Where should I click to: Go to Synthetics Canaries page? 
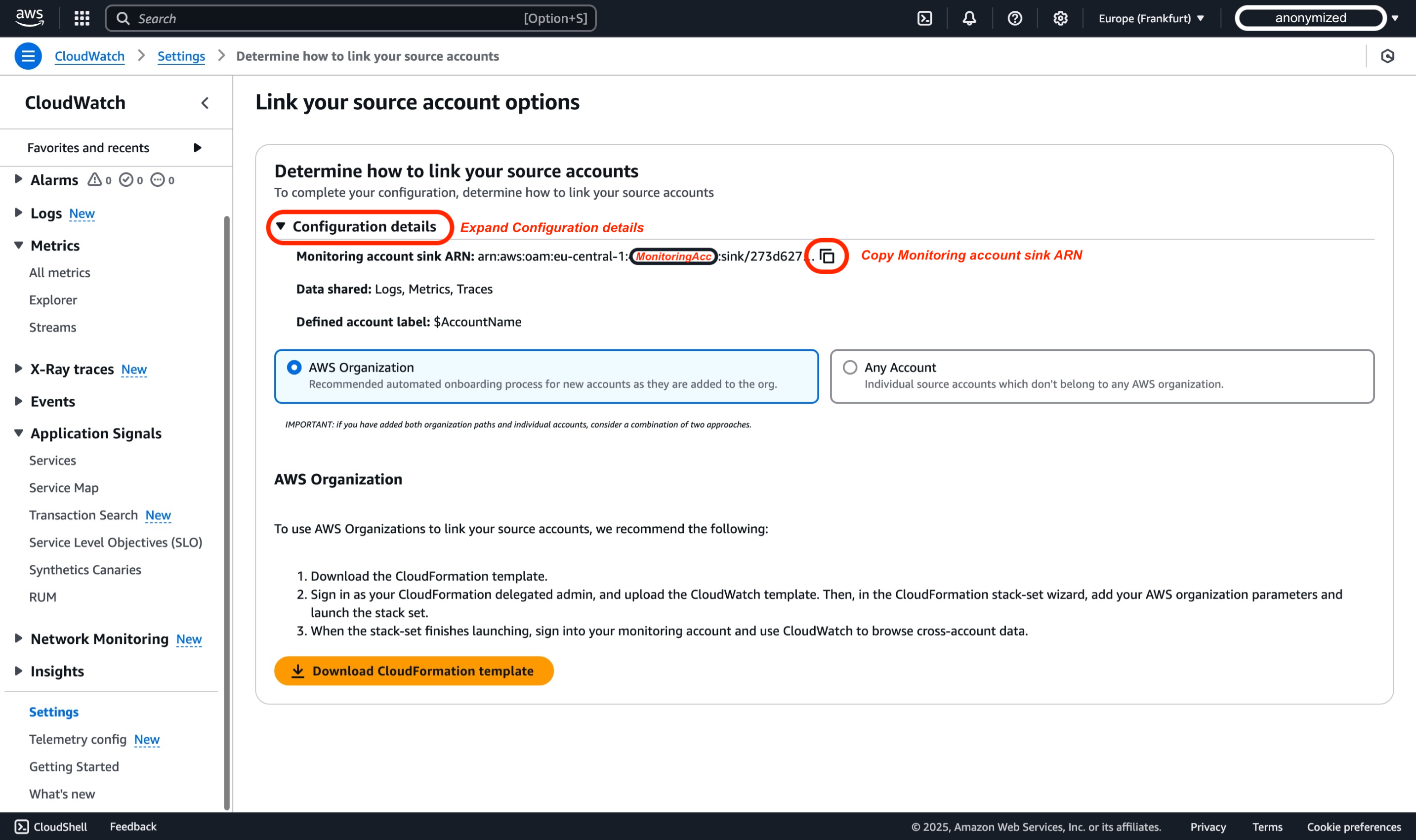tap(85, 569)
